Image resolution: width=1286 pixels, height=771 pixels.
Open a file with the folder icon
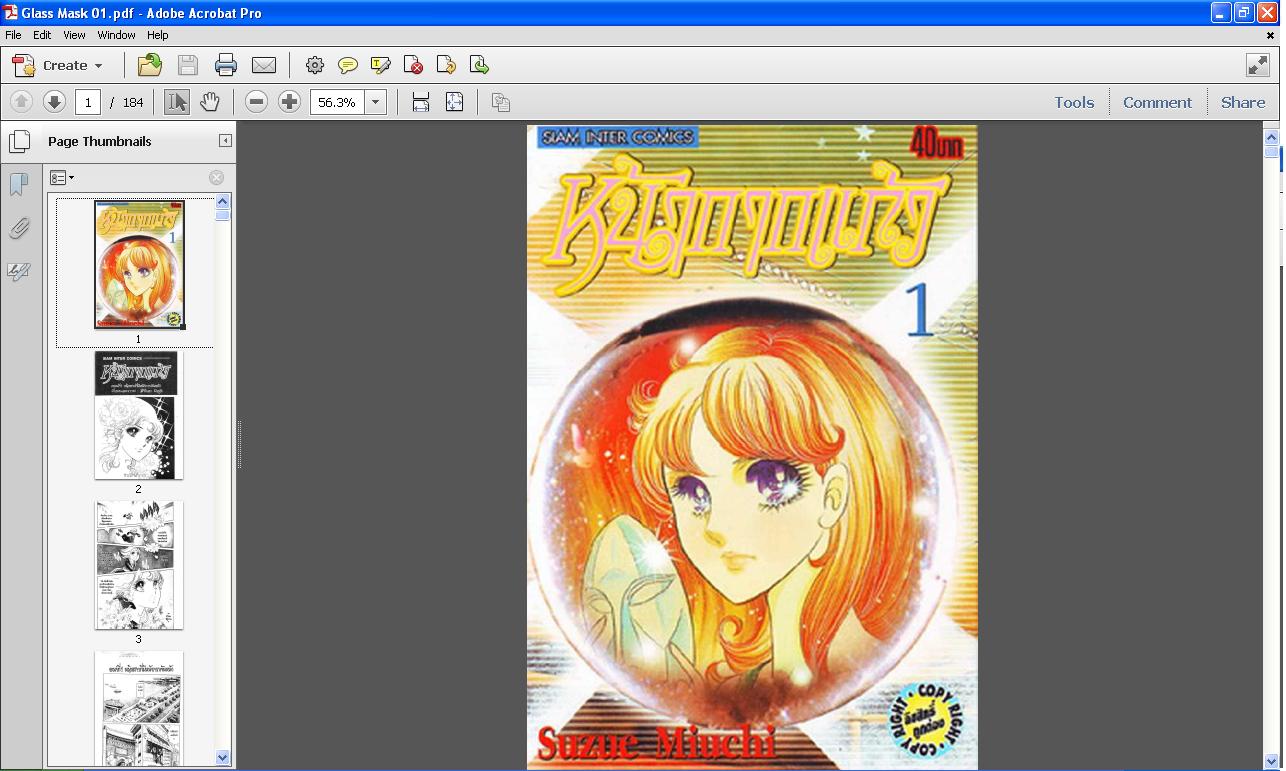click(149, 65)
